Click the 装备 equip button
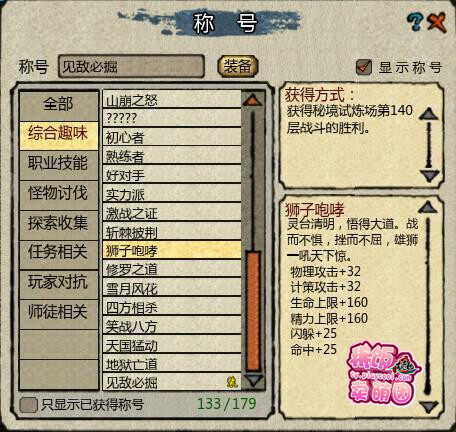456x432 pixels. [x=238, y=66]
